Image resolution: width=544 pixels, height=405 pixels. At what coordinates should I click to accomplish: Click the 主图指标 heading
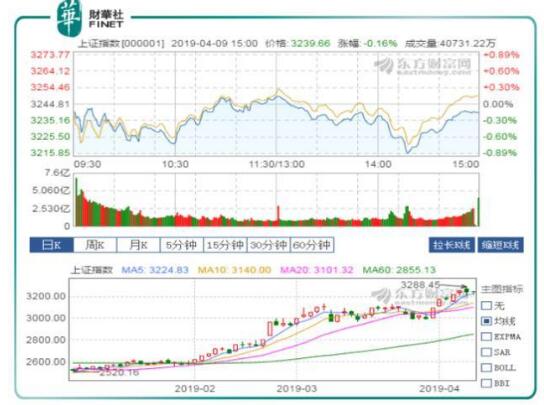coord(502,289)
